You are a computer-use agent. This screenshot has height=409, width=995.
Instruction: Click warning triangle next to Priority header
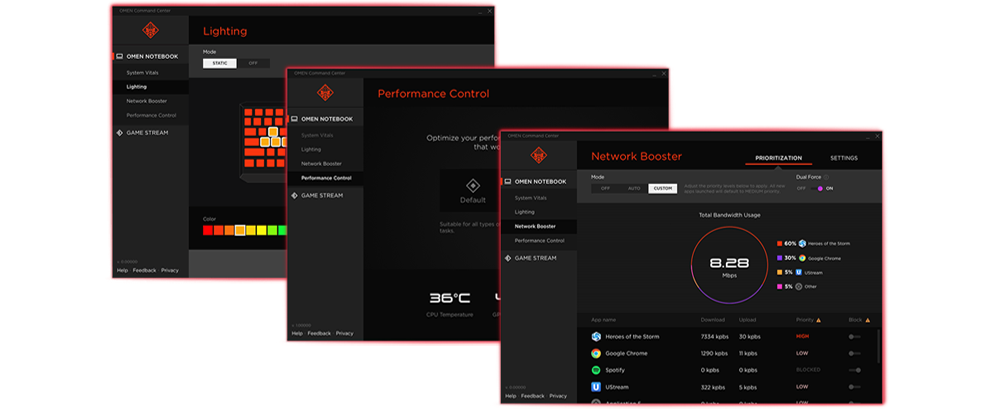tap(819, 320)
